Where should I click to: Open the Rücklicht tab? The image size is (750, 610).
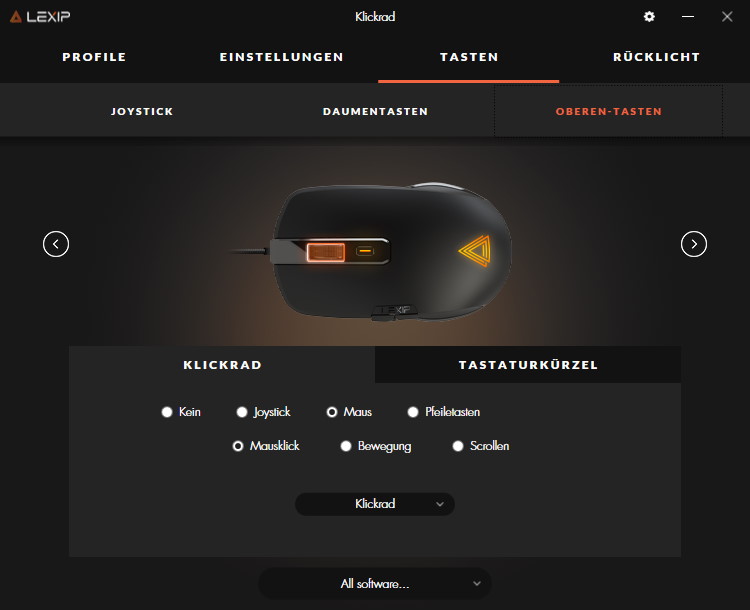point(656,57)
